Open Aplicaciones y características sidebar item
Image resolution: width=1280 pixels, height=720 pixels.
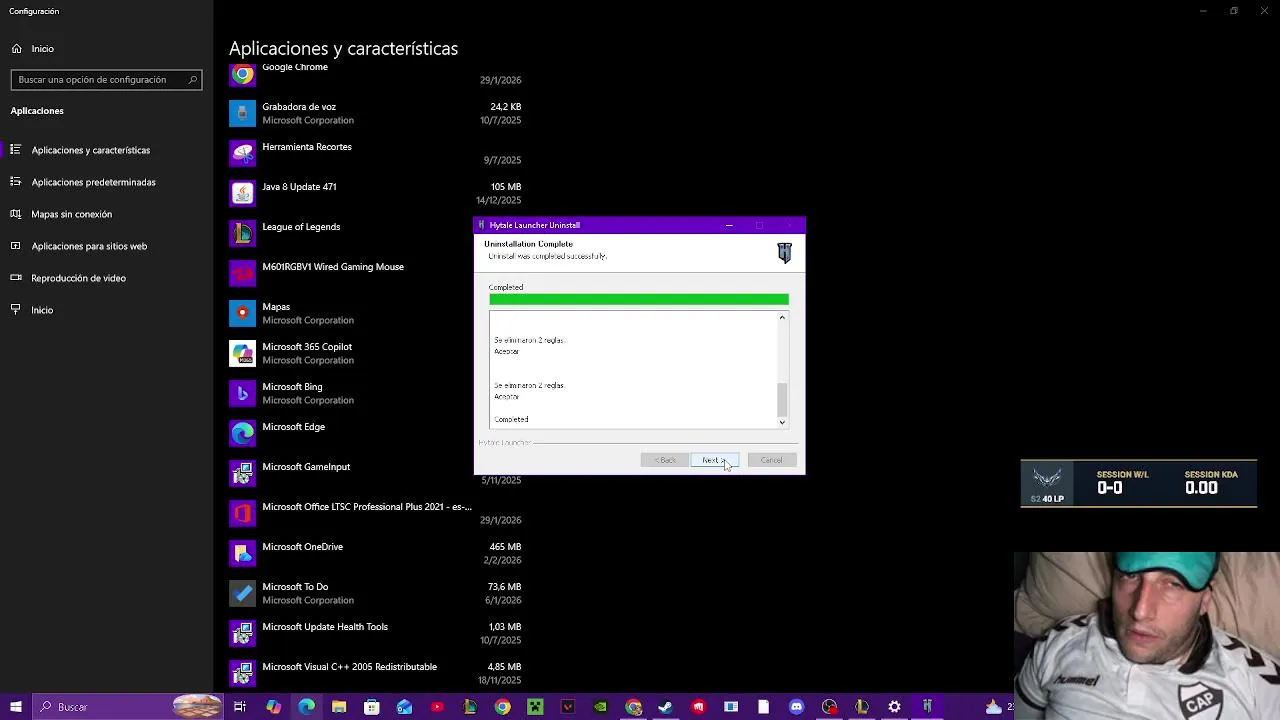91,150
